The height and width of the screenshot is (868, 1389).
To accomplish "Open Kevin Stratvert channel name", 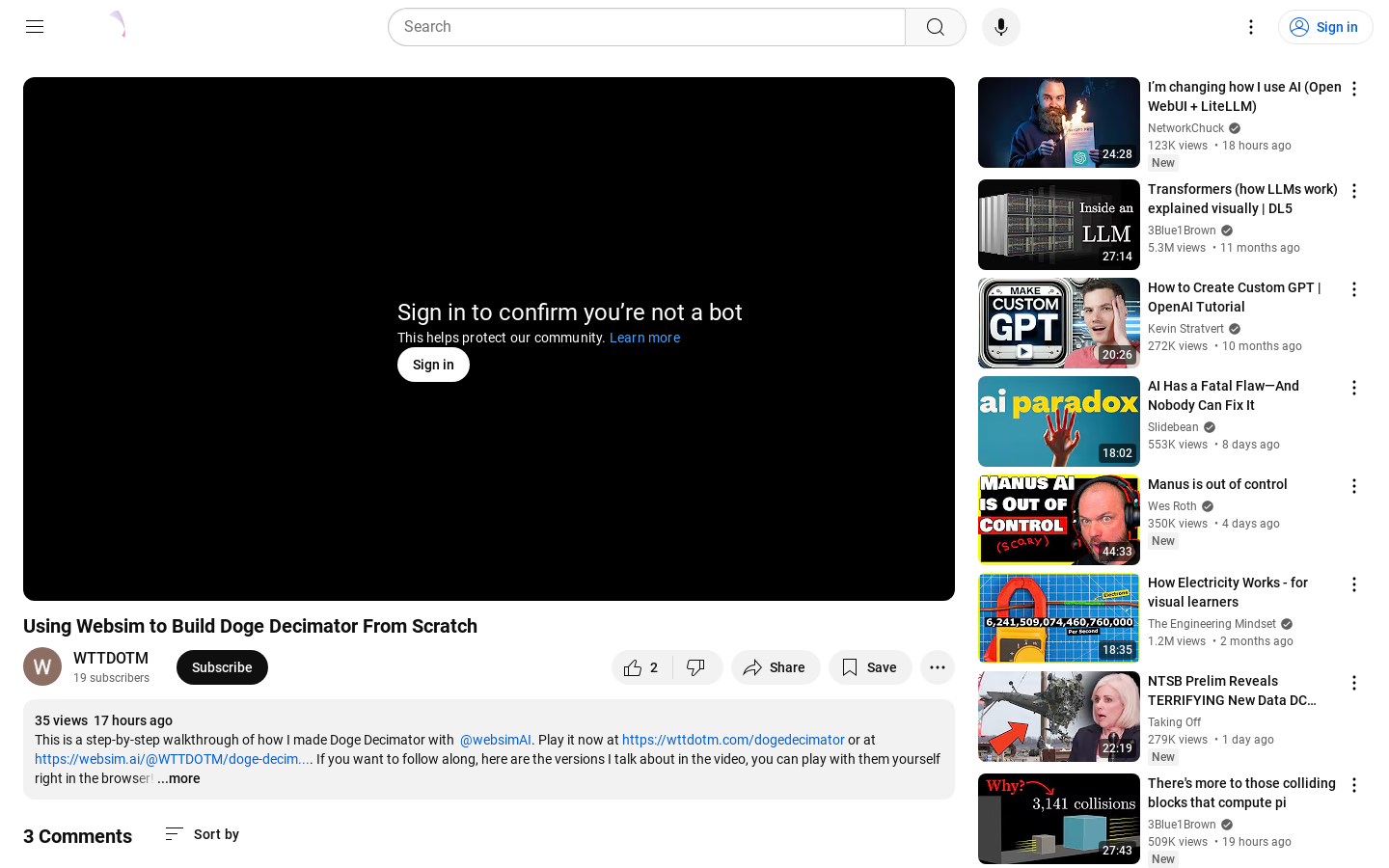I will pyautogui.click(x=1185, y=329).
